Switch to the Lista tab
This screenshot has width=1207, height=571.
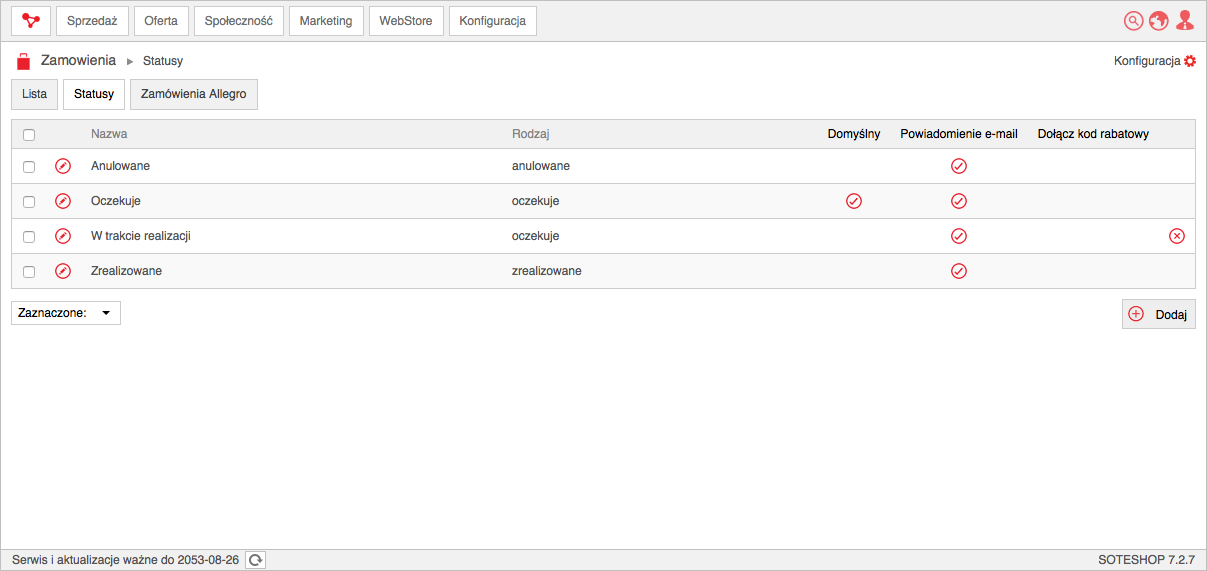pos(34,94)
